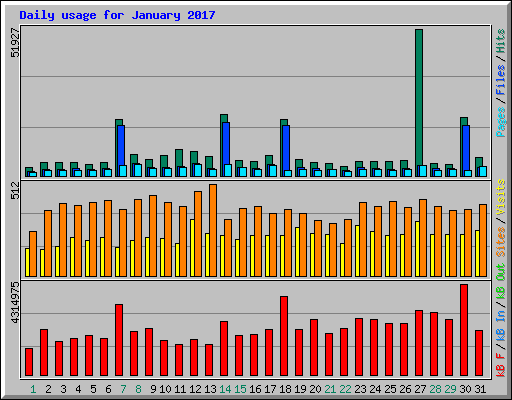Click the day 31 label on x-axis
Image resolution: width=512 pixels, height=400 pixels.
pos(480,389)
